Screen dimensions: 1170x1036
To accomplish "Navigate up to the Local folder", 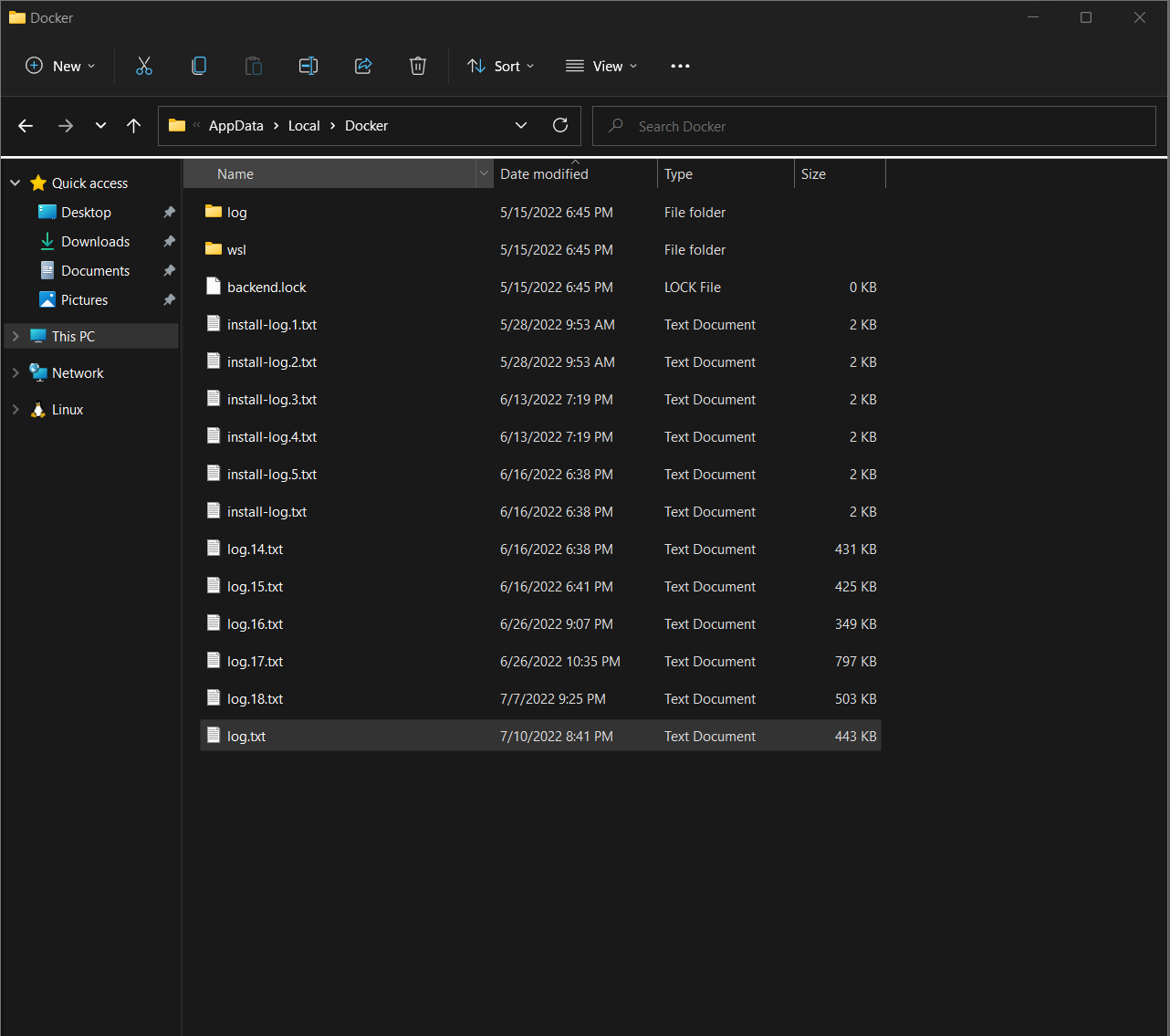I will [x=133, y=125].
